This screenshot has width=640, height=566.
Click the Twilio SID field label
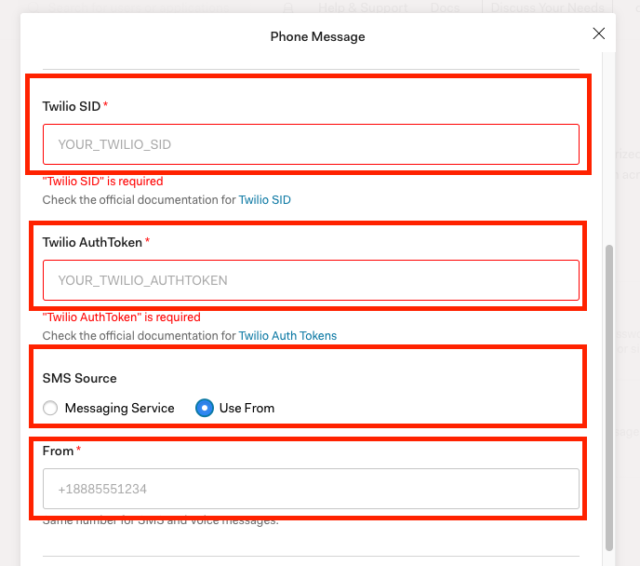[71, 107]
